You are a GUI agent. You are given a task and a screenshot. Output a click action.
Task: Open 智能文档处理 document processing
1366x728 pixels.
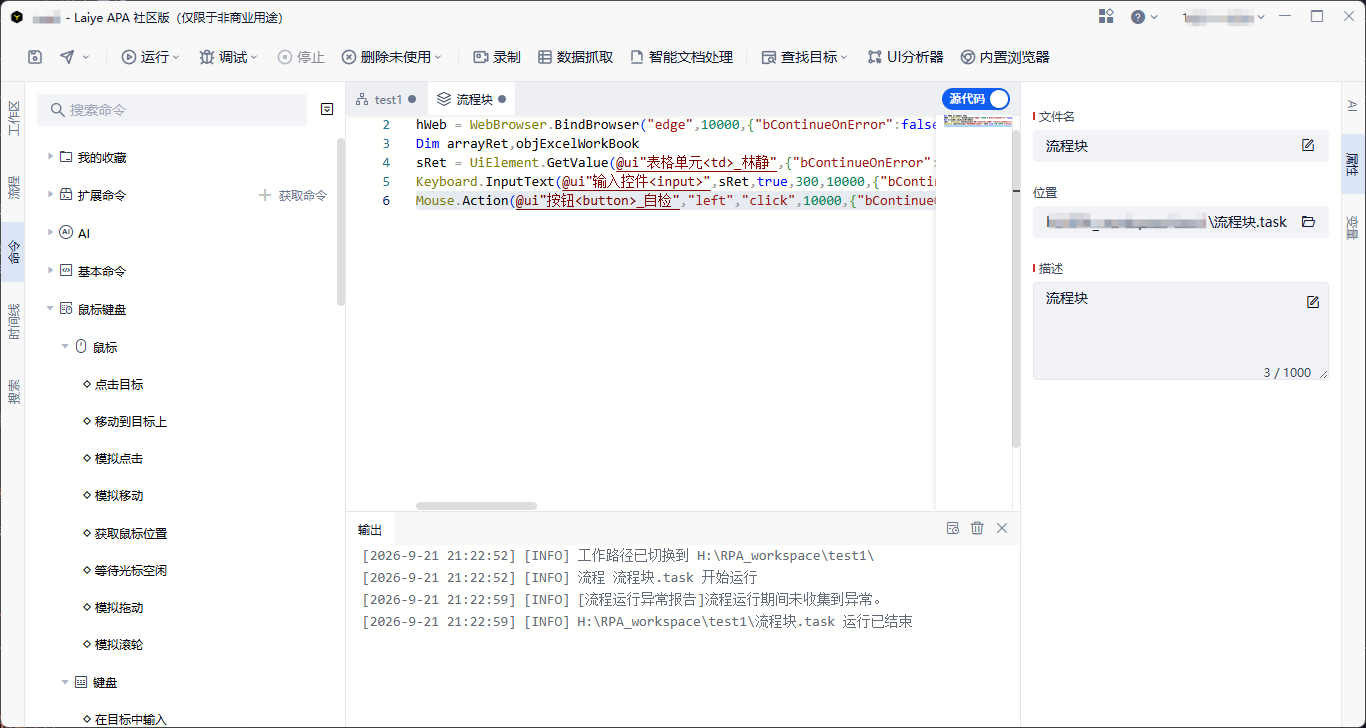click(x=682, y=57)
